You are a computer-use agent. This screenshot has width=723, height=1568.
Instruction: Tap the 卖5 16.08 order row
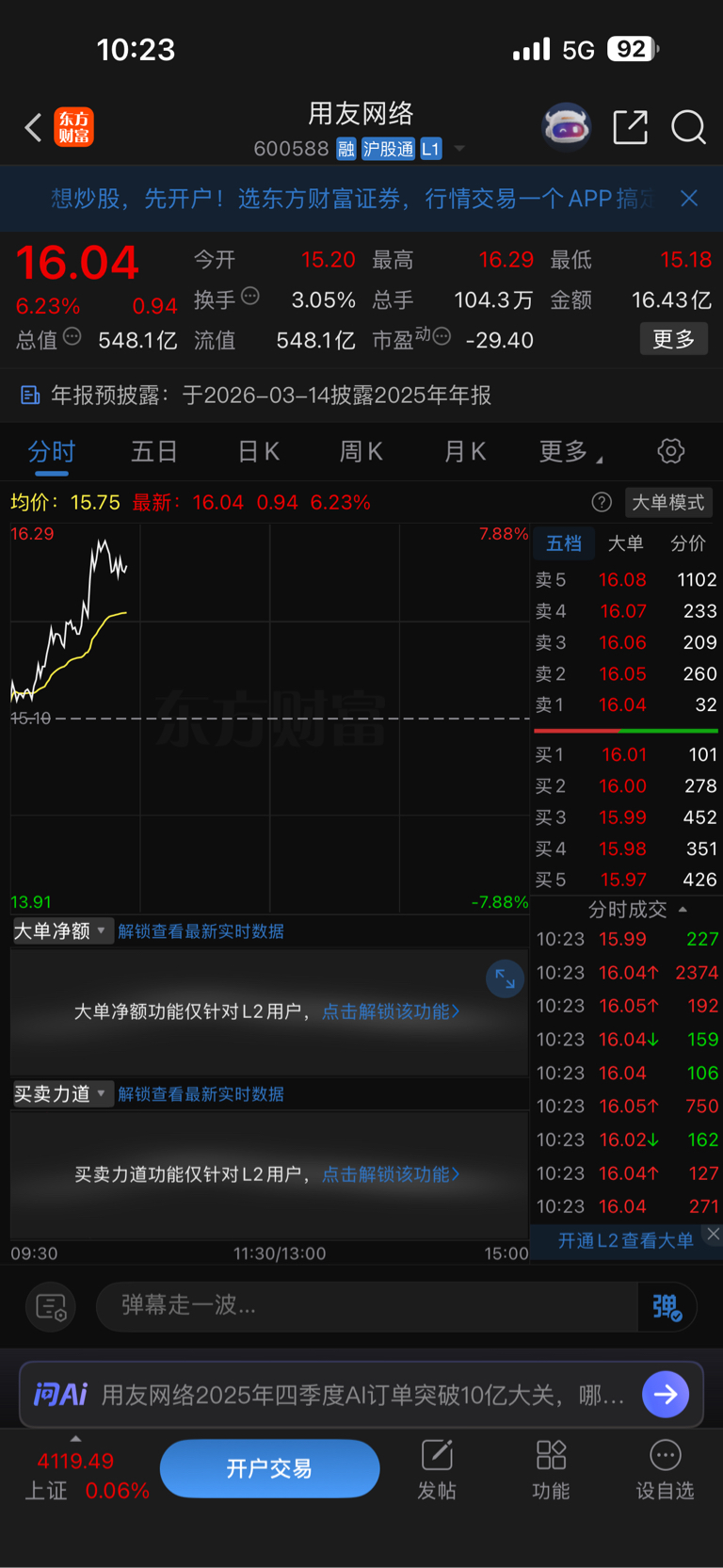626,580
